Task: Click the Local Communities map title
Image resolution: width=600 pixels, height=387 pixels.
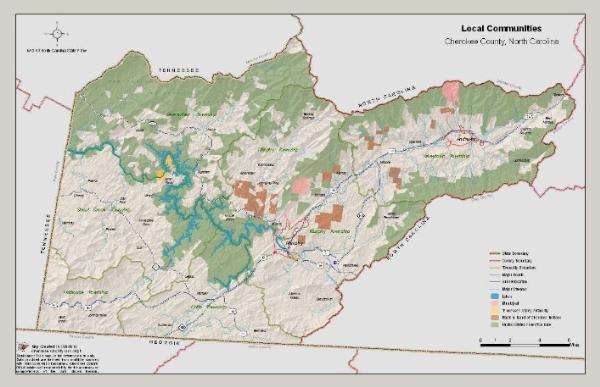Action: 501,28
